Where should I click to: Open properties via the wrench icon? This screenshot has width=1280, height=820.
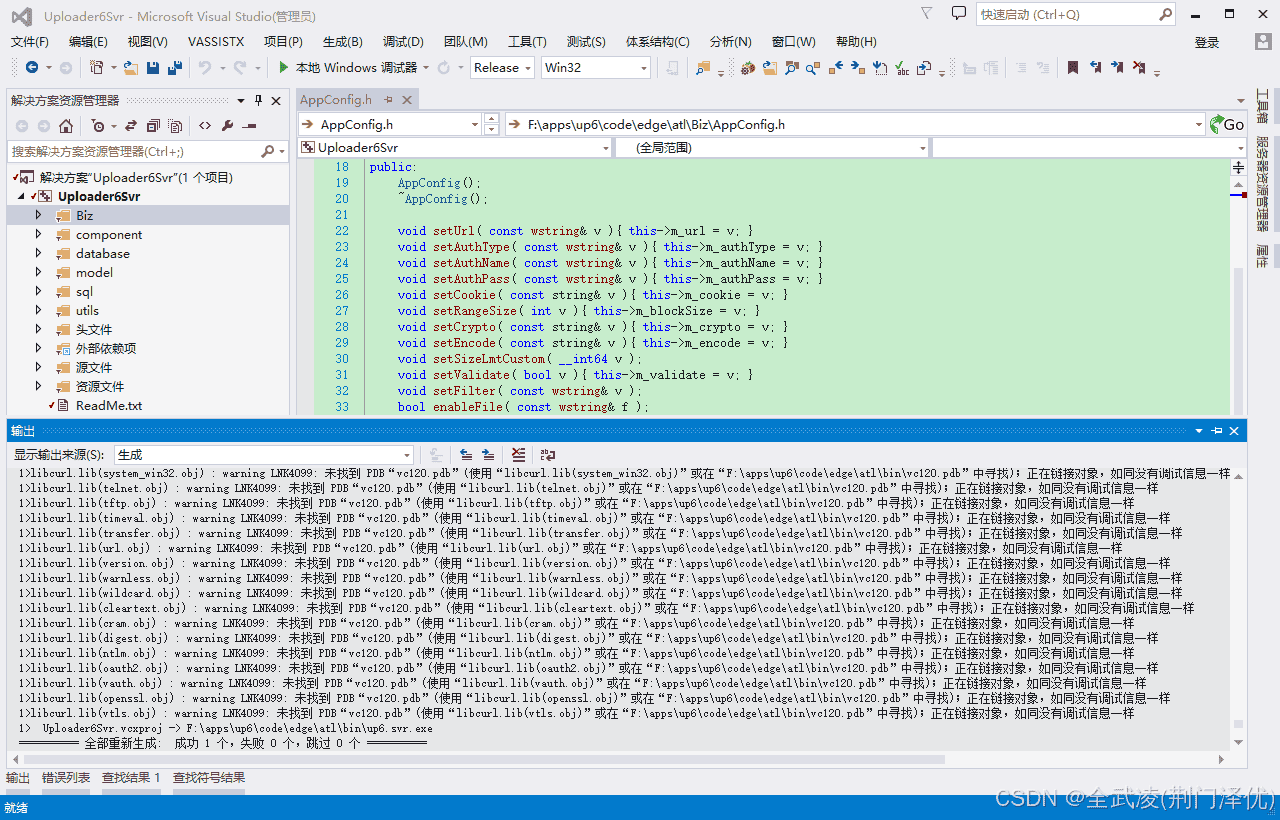pos(227,126)
